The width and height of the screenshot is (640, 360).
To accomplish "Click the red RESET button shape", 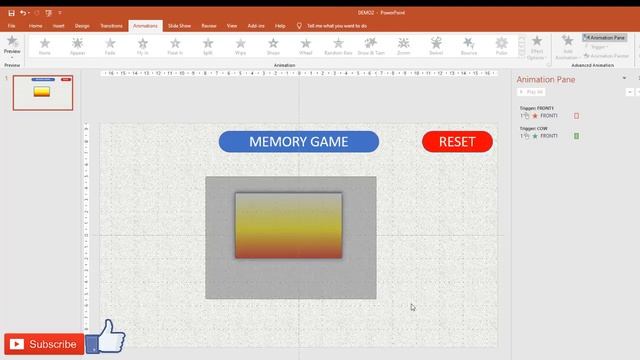I will coord(457,142).
